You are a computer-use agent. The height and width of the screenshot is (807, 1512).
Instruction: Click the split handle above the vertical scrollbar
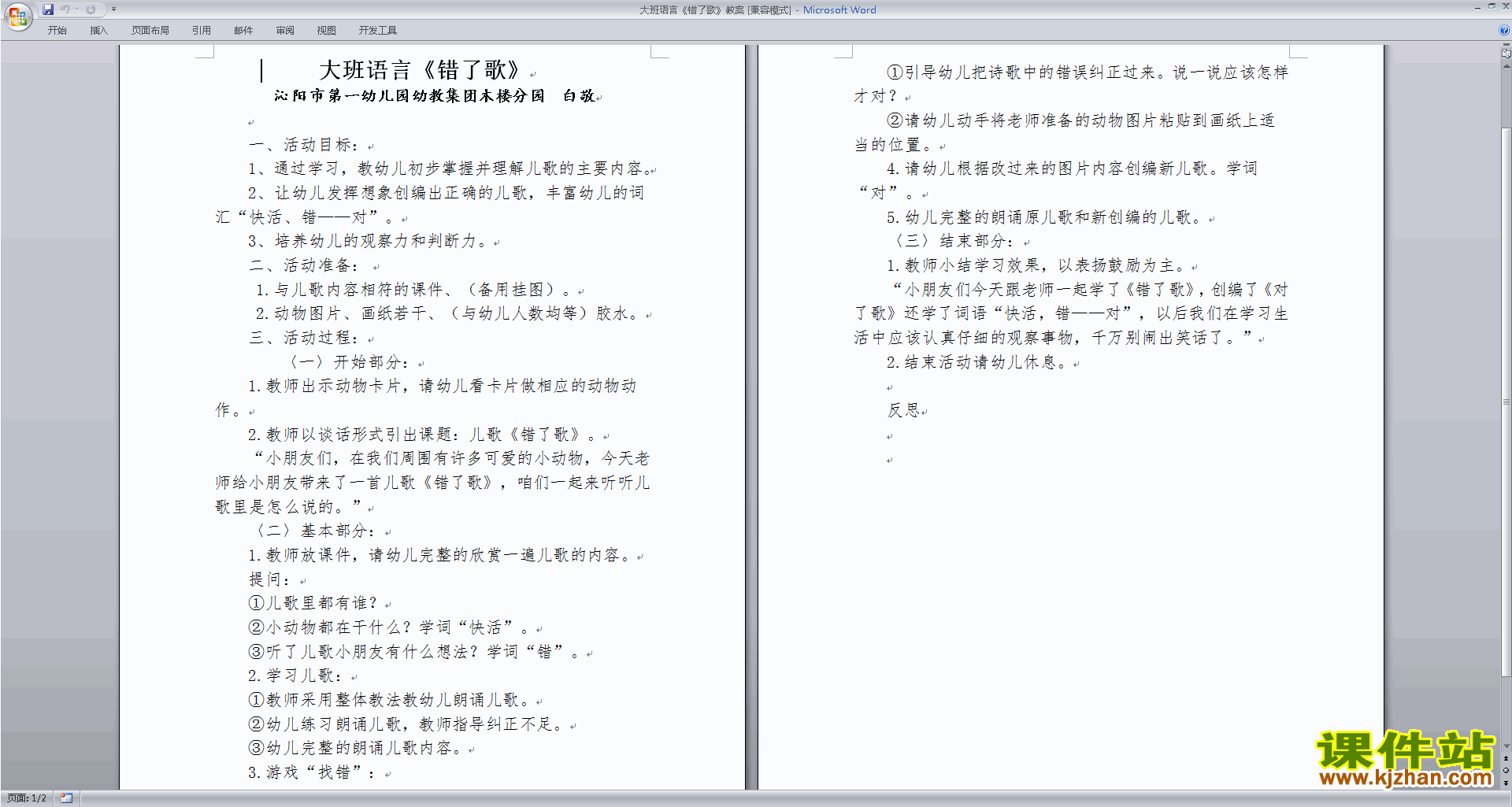click(1506, 45)
